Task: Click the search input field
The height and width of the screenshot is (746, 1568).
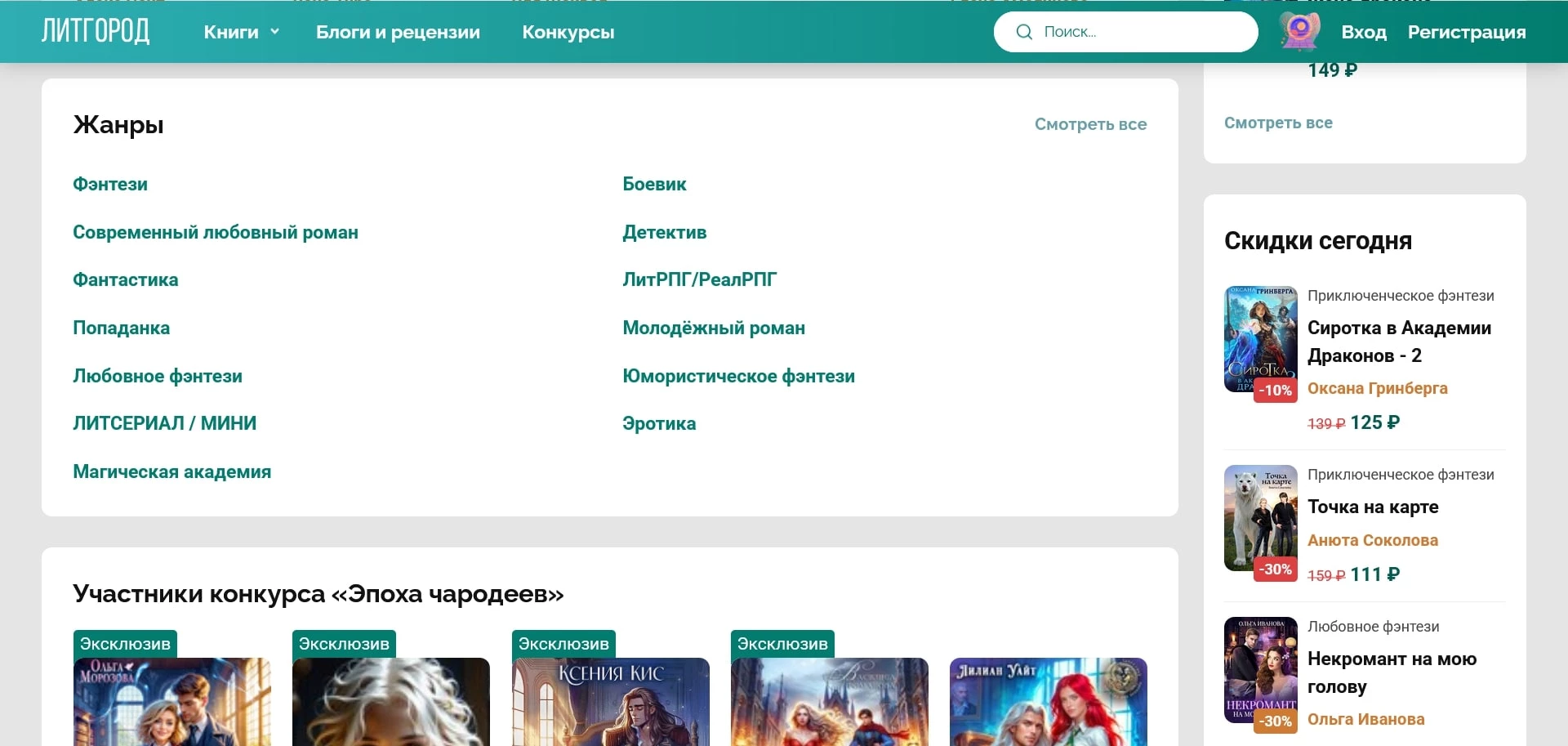Action: click(x=1143, y=31)
